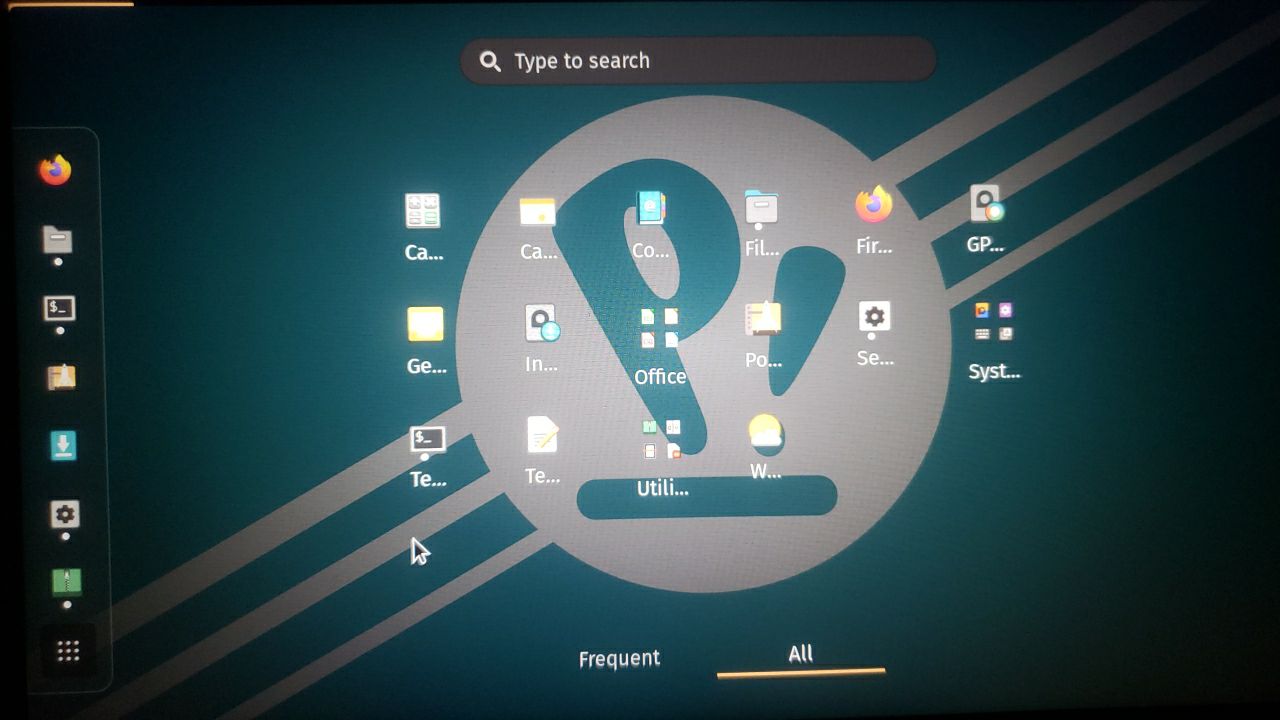The height and width of the screenshot is (720, 1280).
Task: Click the teal download-arrow dock icon
Action: coord(63,445)
